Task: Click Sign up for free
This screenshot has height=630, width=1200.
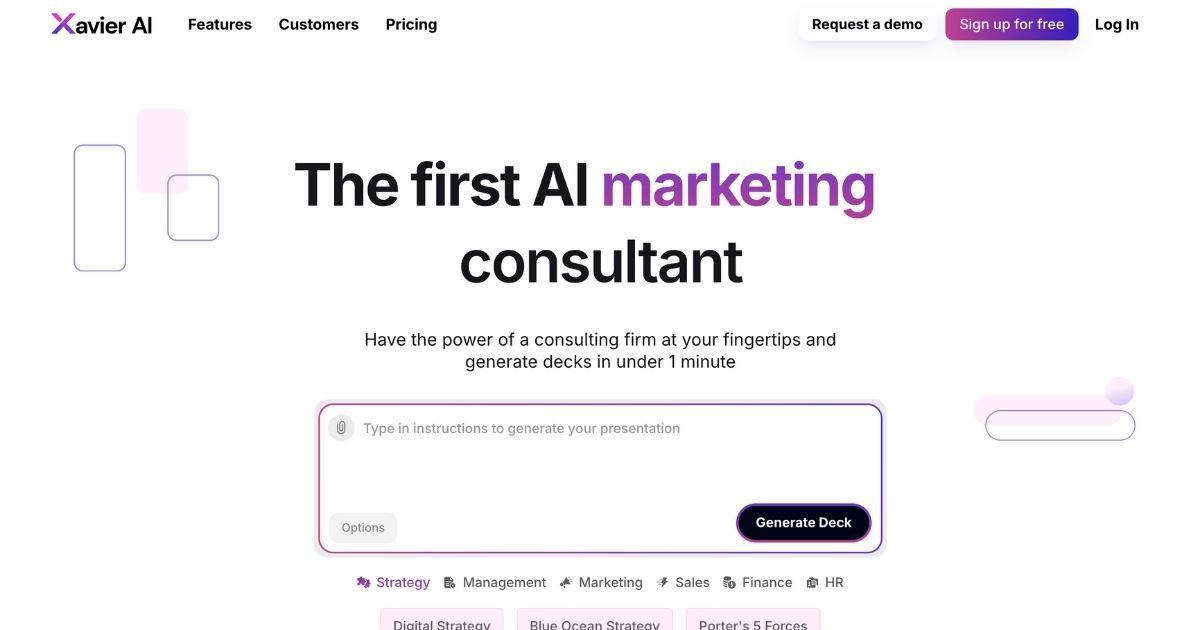Action: 1011,25
